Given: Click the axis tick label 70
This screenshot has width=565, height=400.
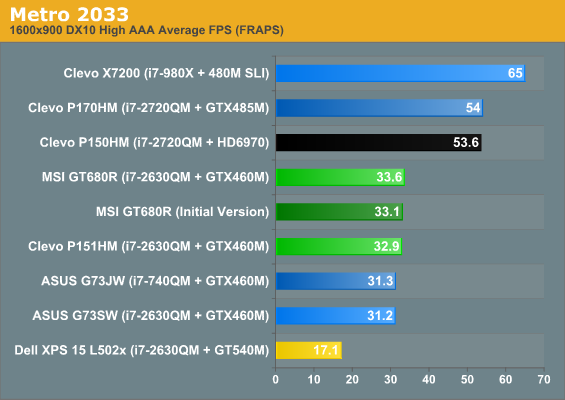Looking at the screenshot, I should click(544, 379).
